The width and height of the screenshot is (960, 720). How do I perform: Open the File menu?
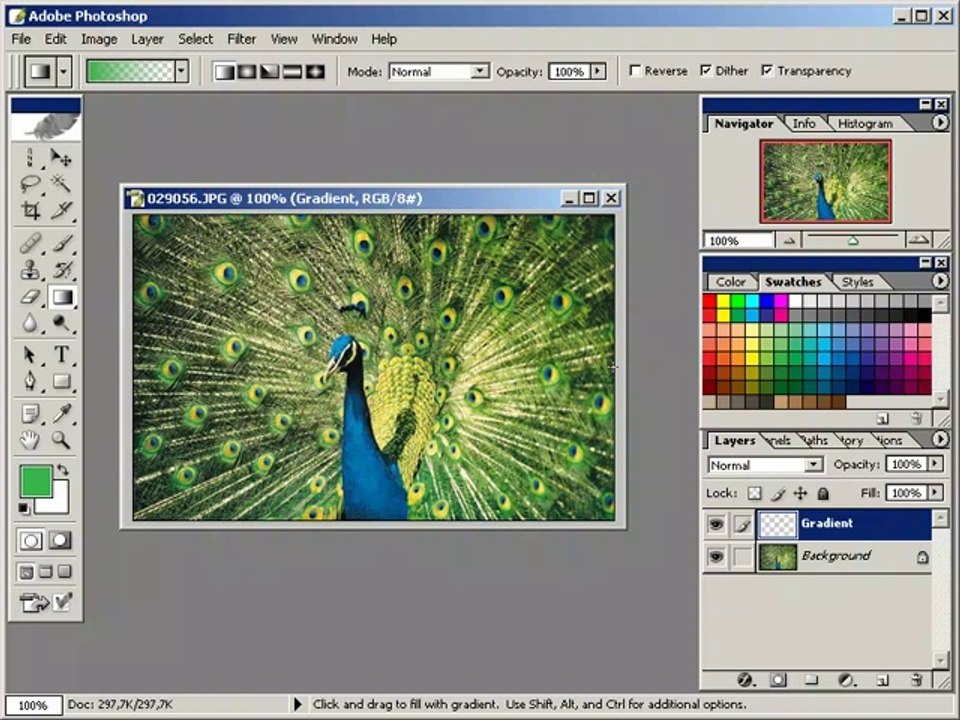tap(21, 39)
